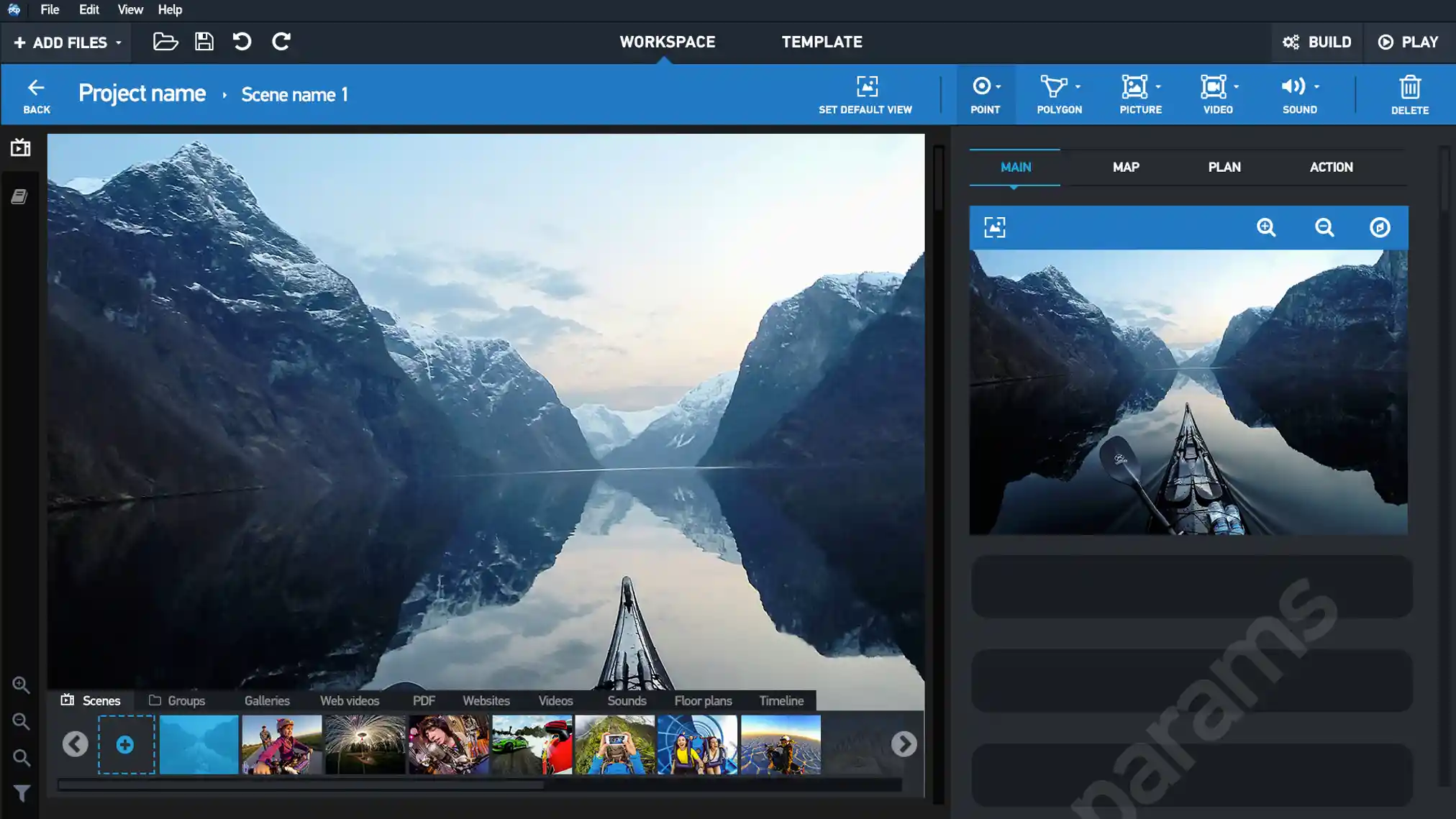Open the Timeline media tab
1456x819 pixels.
(781, 700)
